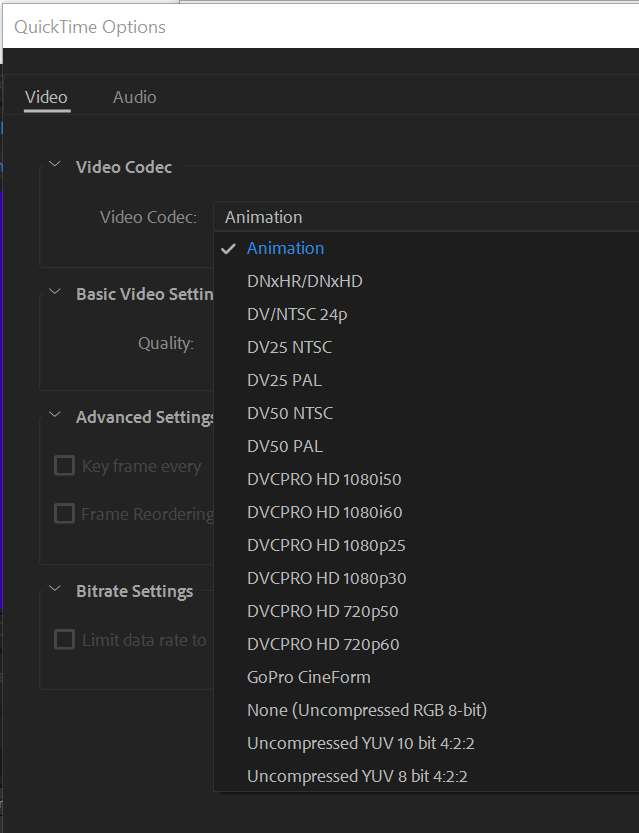Switch to the Video tab

pyautogui.click(x=46, y=97)
